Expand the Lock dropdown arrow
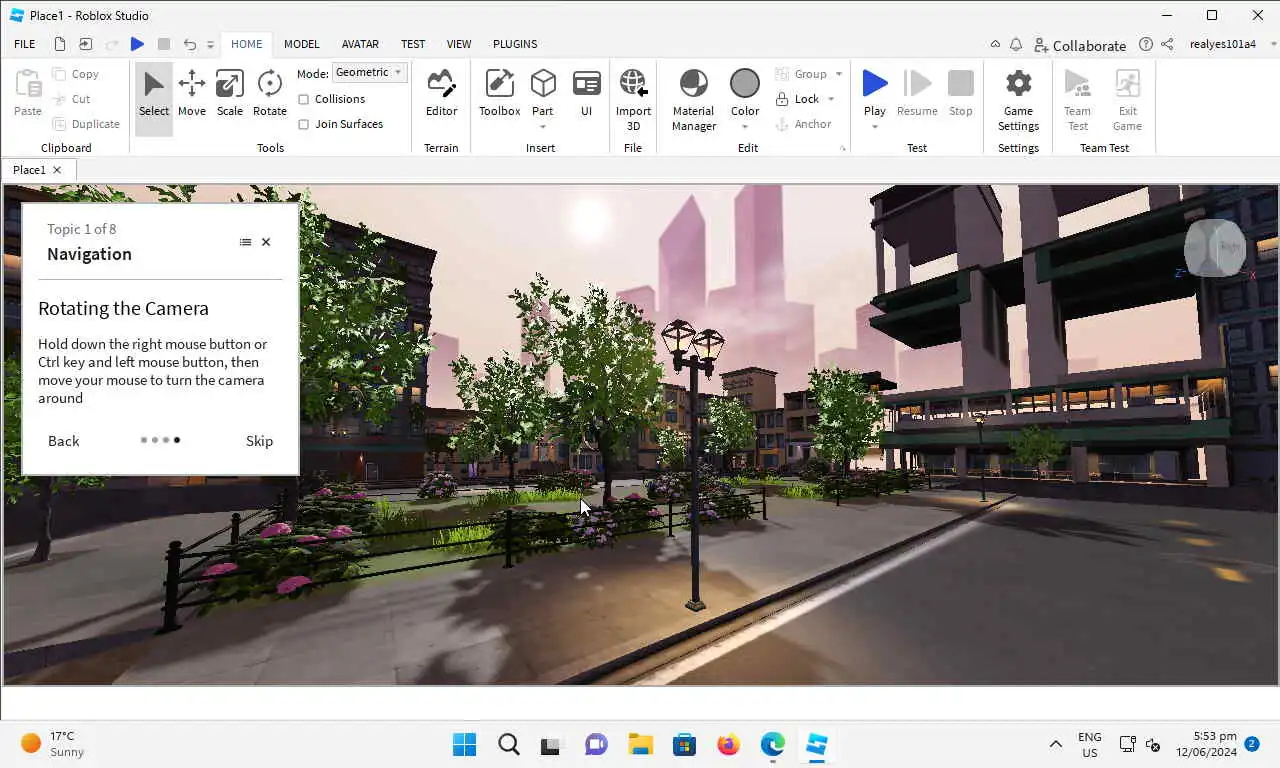 [x=831, y=99]
